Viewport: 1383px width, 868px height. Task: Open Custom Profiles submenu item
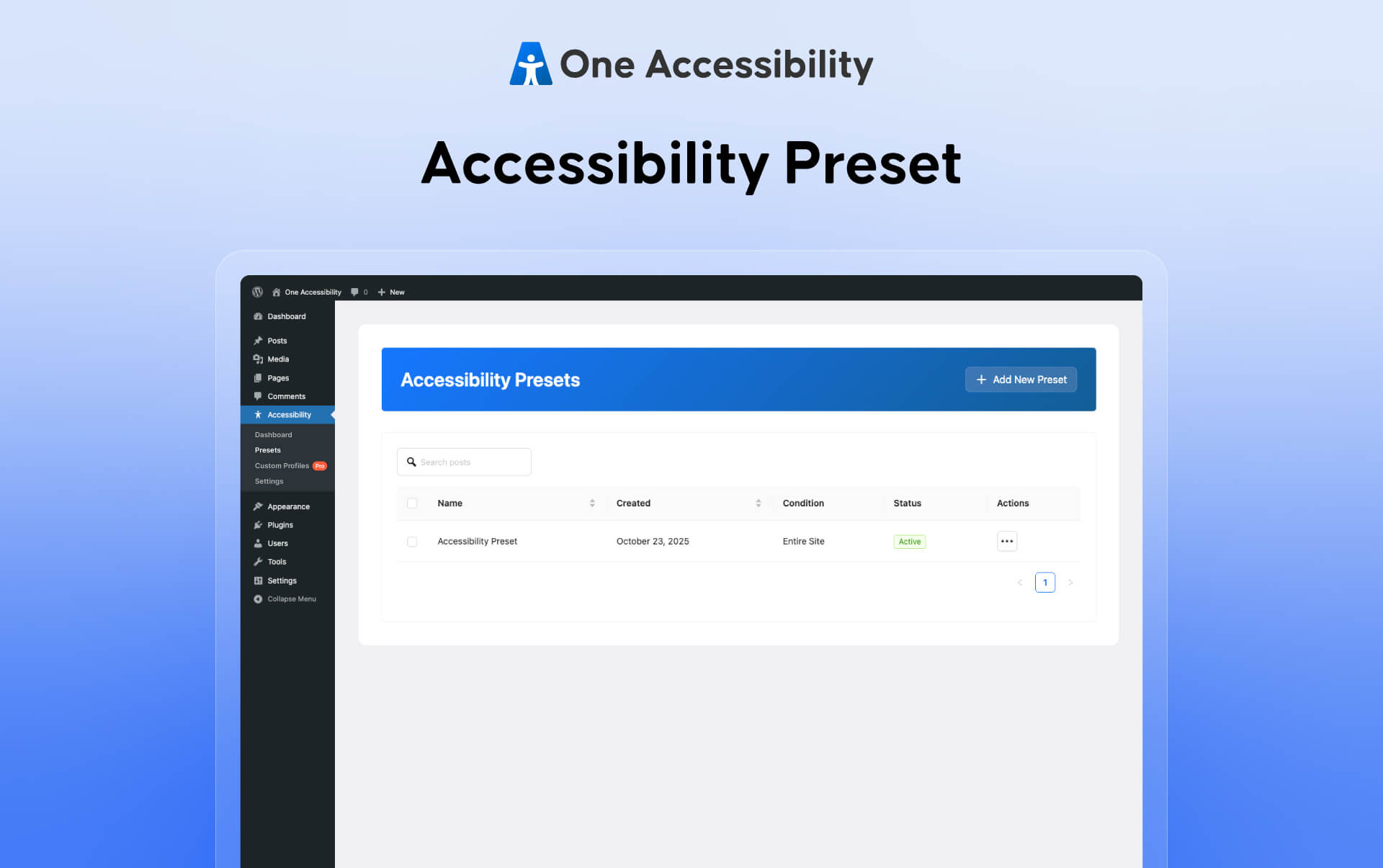(x=282, y=465)
